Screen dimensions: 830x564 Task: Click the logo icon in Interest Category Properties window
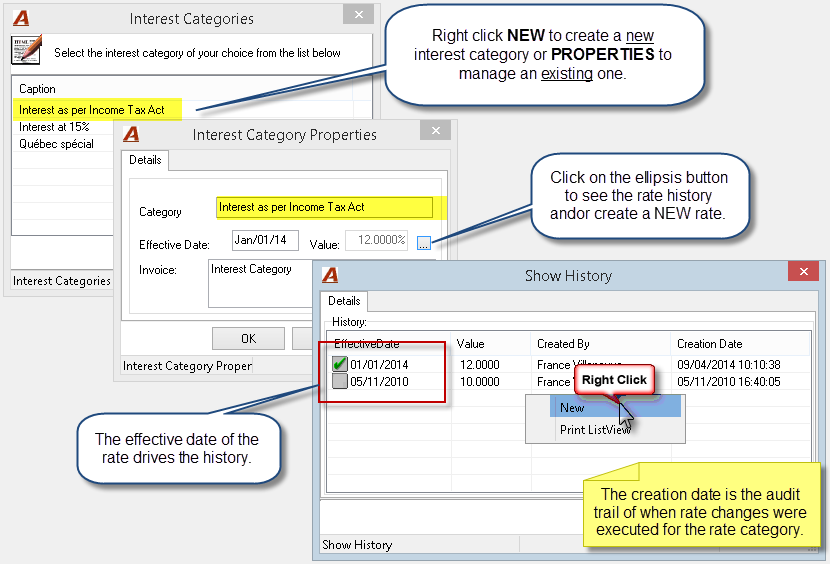point(131,134)
